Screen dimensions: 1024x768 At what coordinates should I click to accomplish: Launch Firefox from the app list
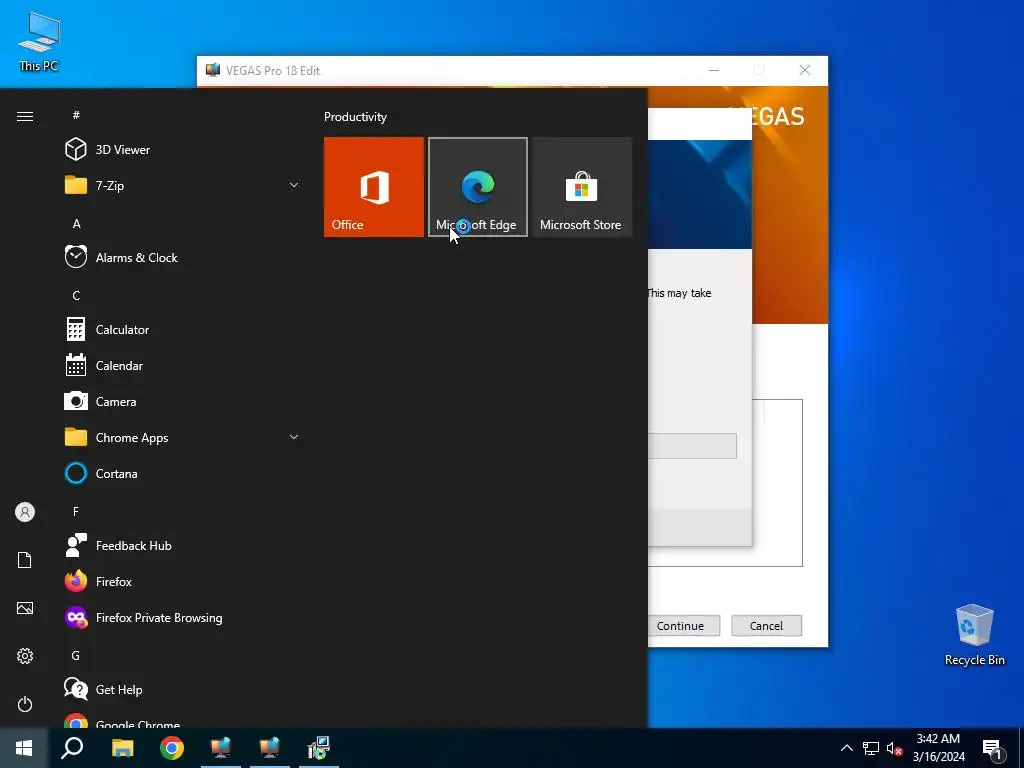click(182, 581)
